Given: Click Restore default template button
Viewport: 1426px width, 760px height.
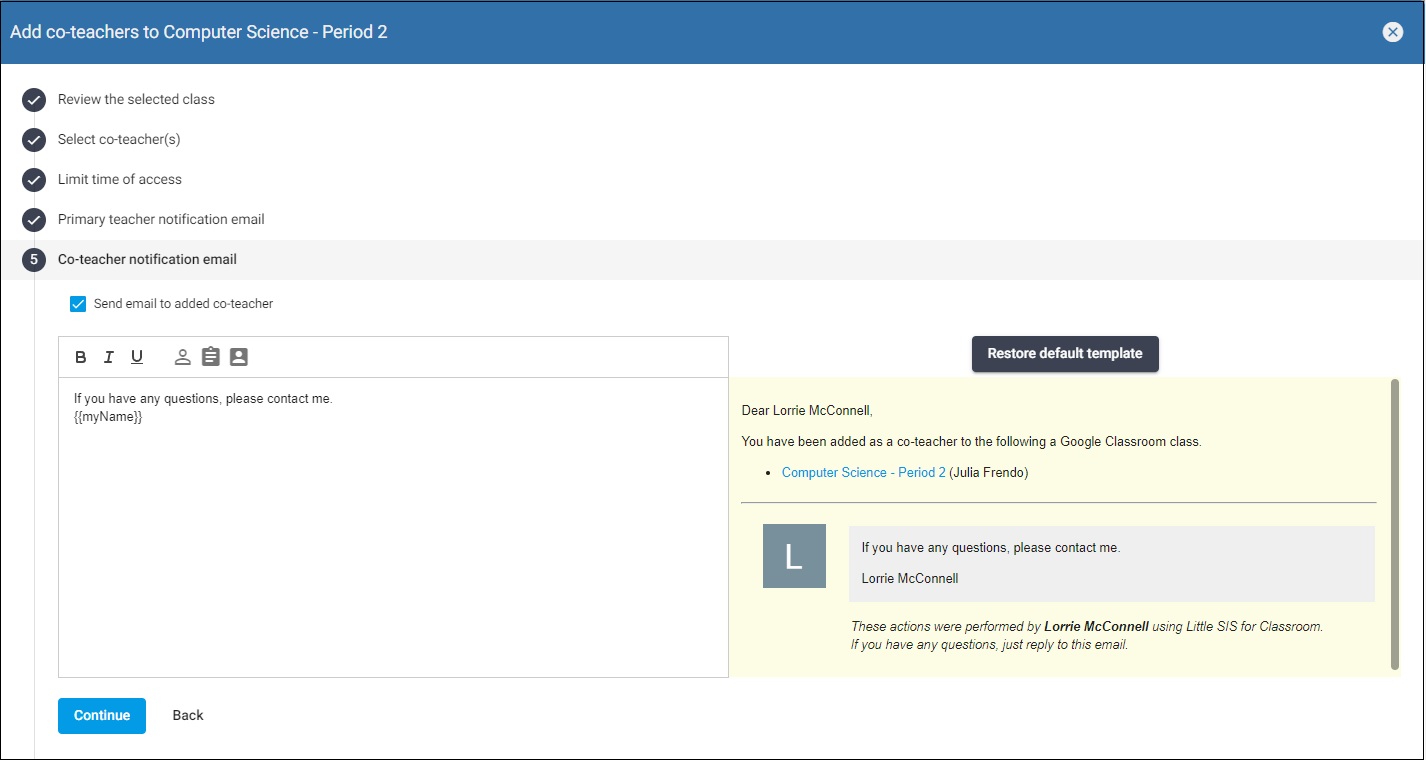Looking at the screenshot, I should pyautogui.click(x=1065, y=354).
